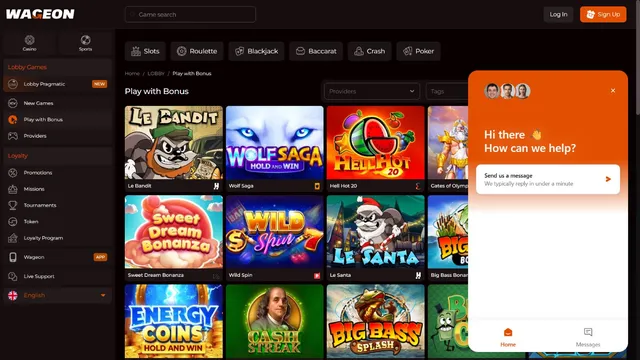Go to Home breadcrumb link
640x360 pixels.
click(132, 73)
